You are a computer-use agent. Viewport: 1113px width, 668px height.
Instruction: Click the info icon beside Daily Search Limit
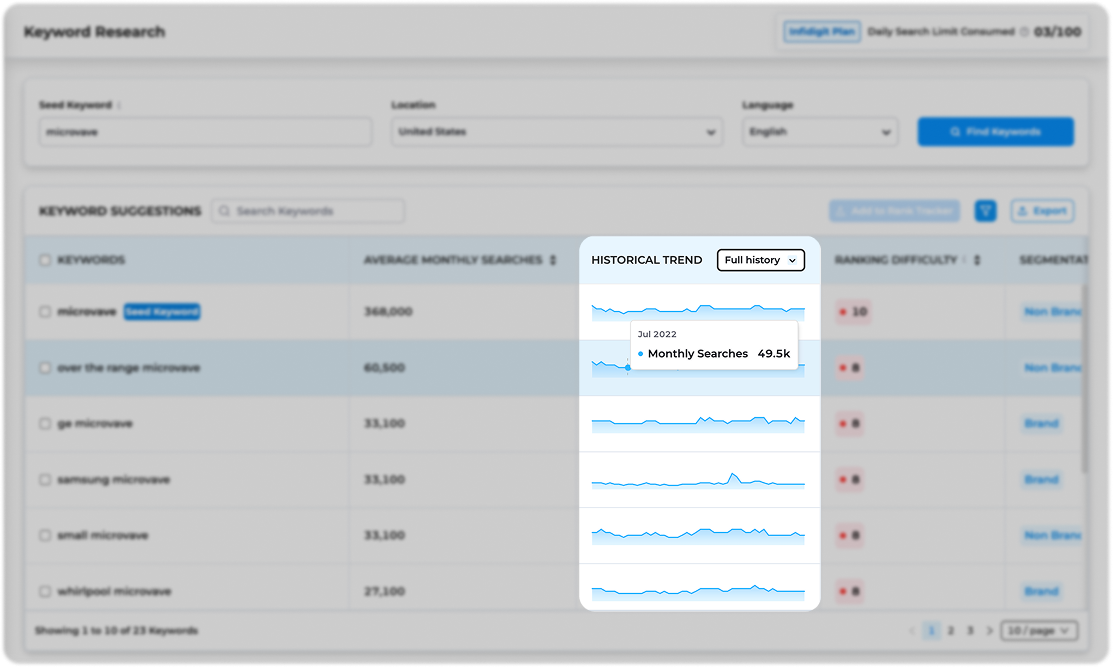[1023, 32]
